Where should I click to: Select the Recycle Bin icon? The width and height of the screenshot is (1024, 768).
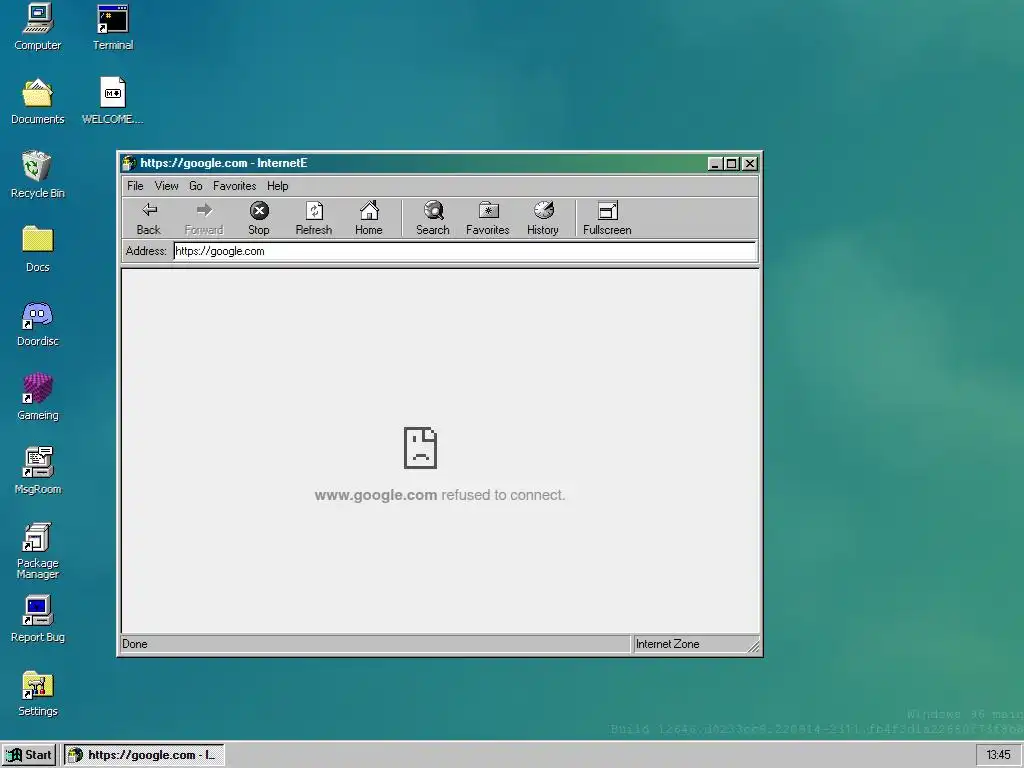[38, 175]
